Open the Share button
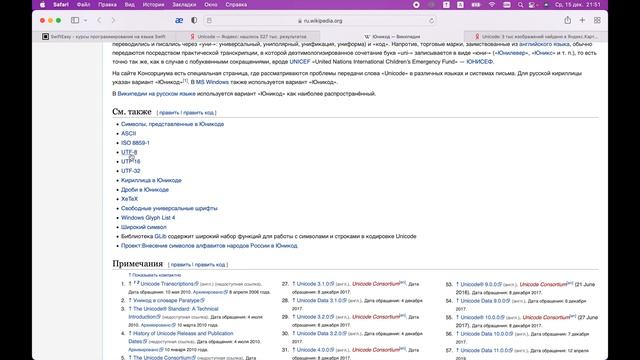 pos(567,20)
